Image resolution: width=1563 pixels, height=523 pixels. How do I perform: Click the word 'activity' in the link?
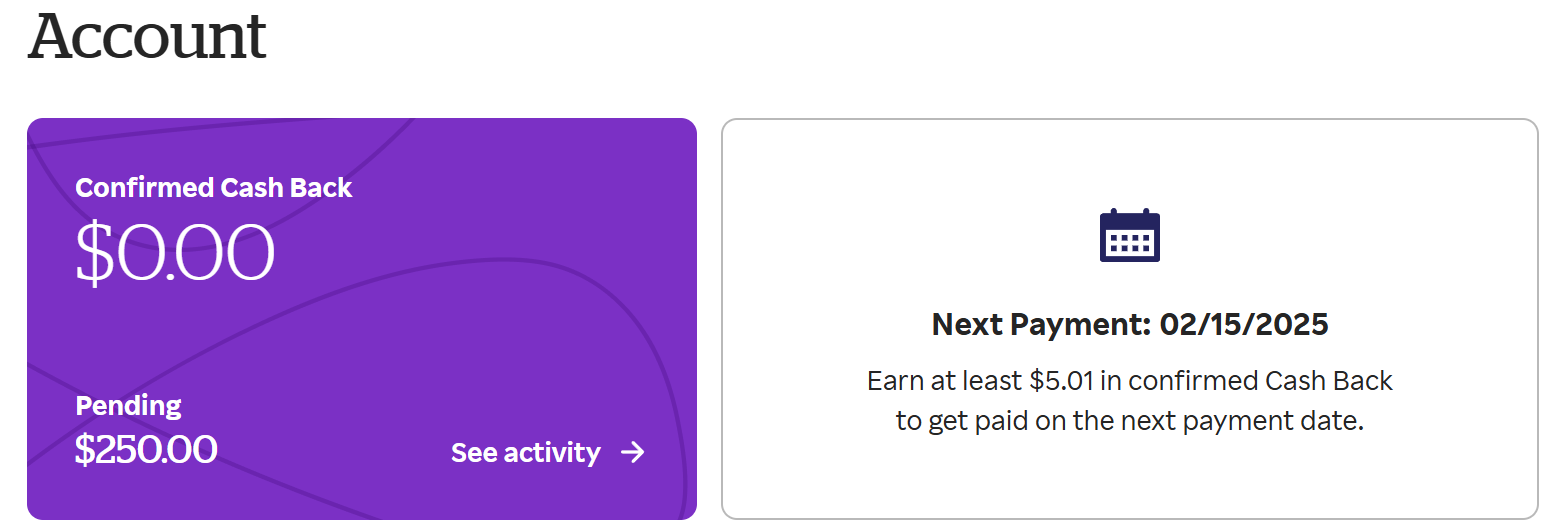pos(553,453)
